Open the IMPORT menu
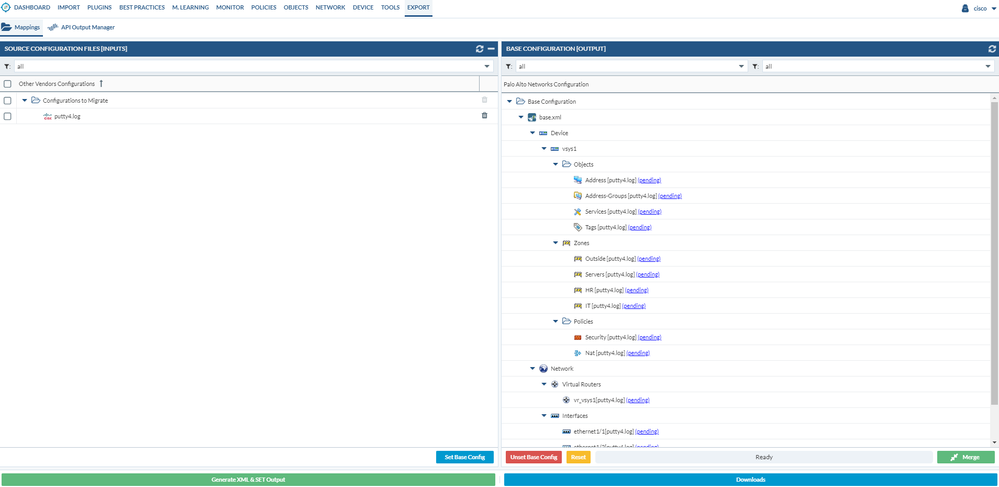Viewport: 999px width, 487px height. (69, 8)
